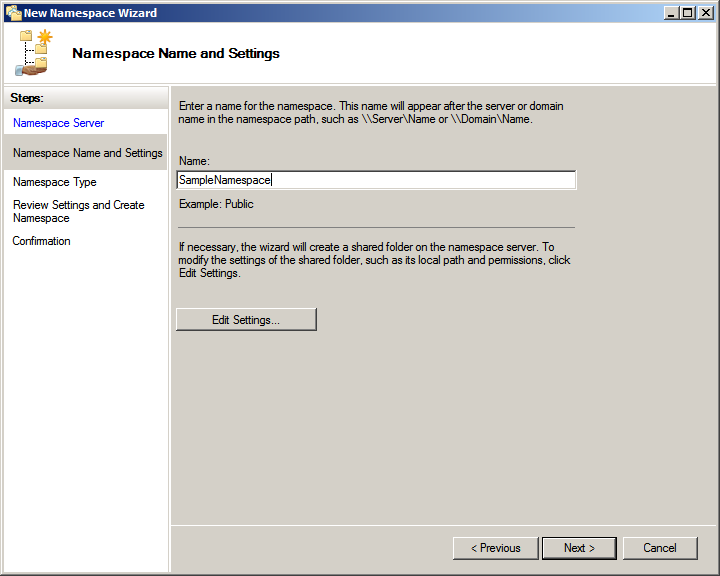This screenshot has width=720, height=576.
Task: Minimize the wizard window
Action: coord(671,13)
